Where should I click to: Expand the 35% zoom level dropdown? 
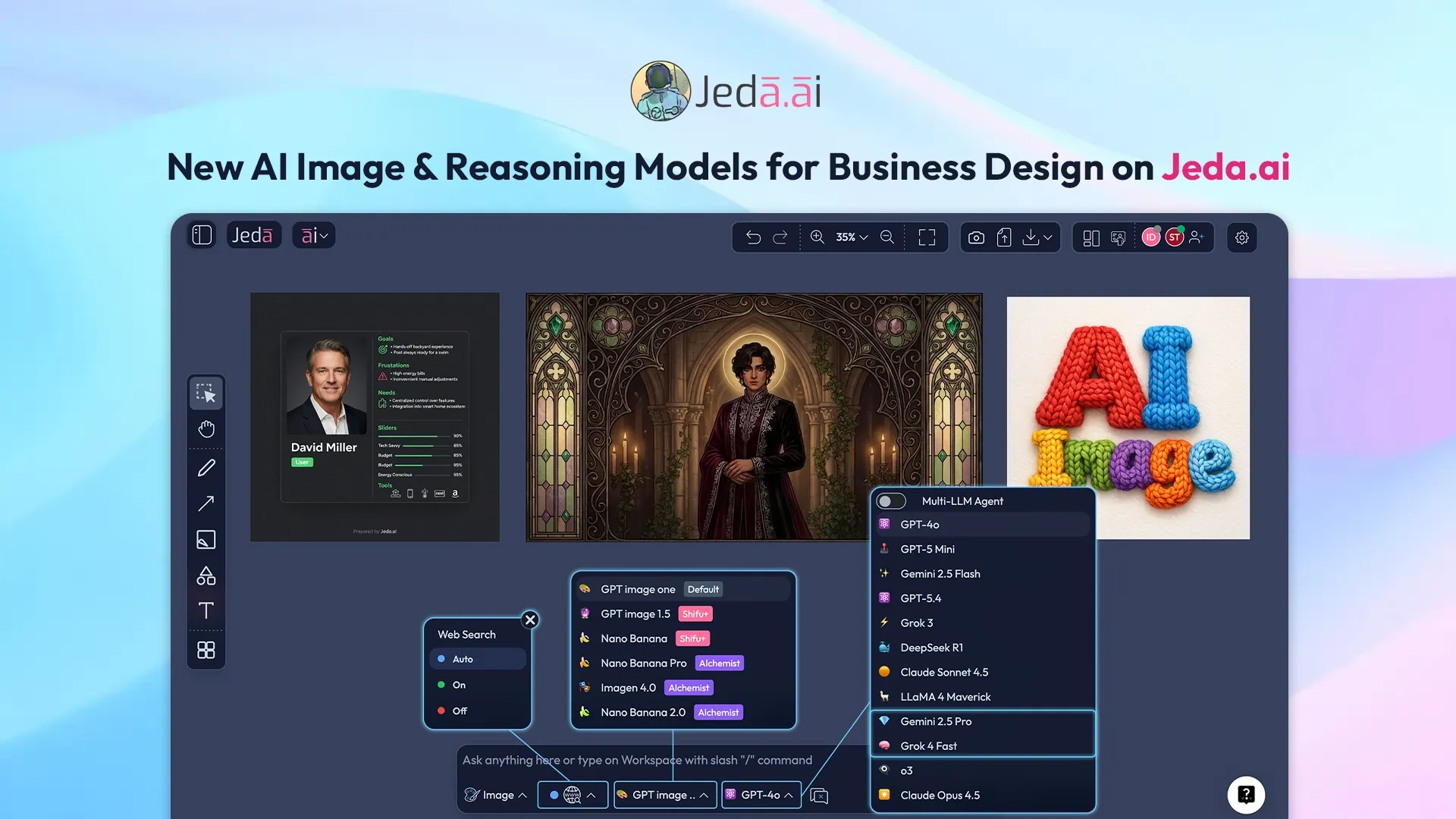[x=851, y=237]
